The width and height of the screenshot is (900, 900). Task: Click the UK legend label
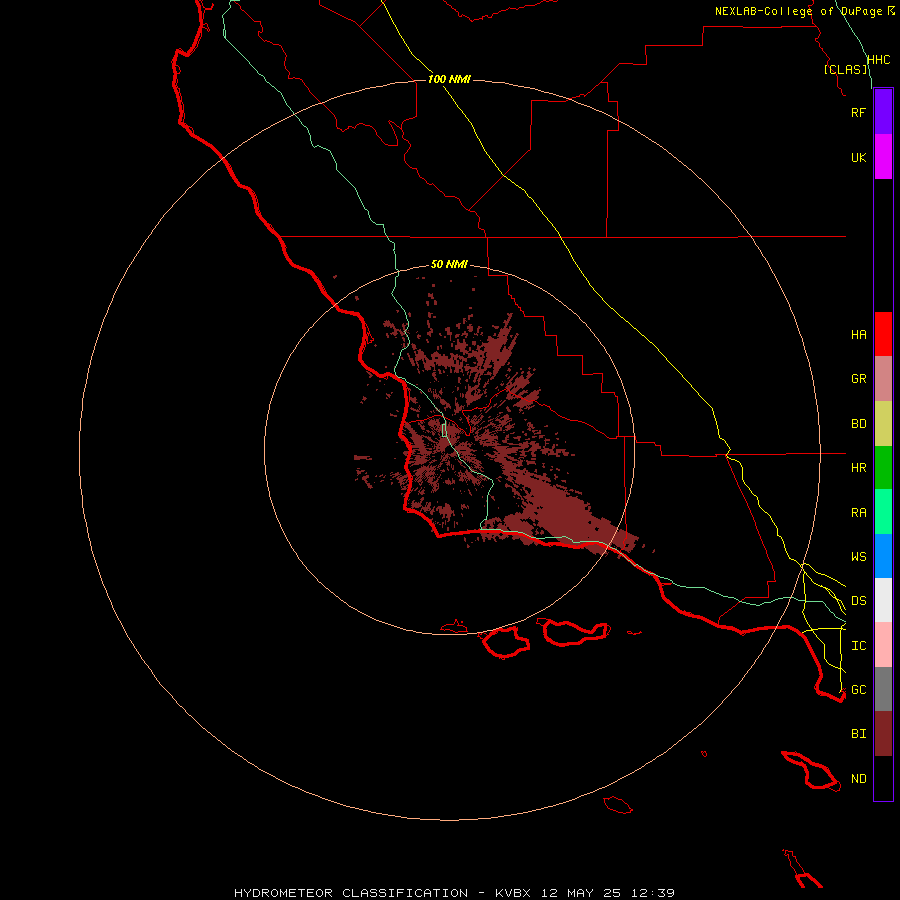(858, 157)
